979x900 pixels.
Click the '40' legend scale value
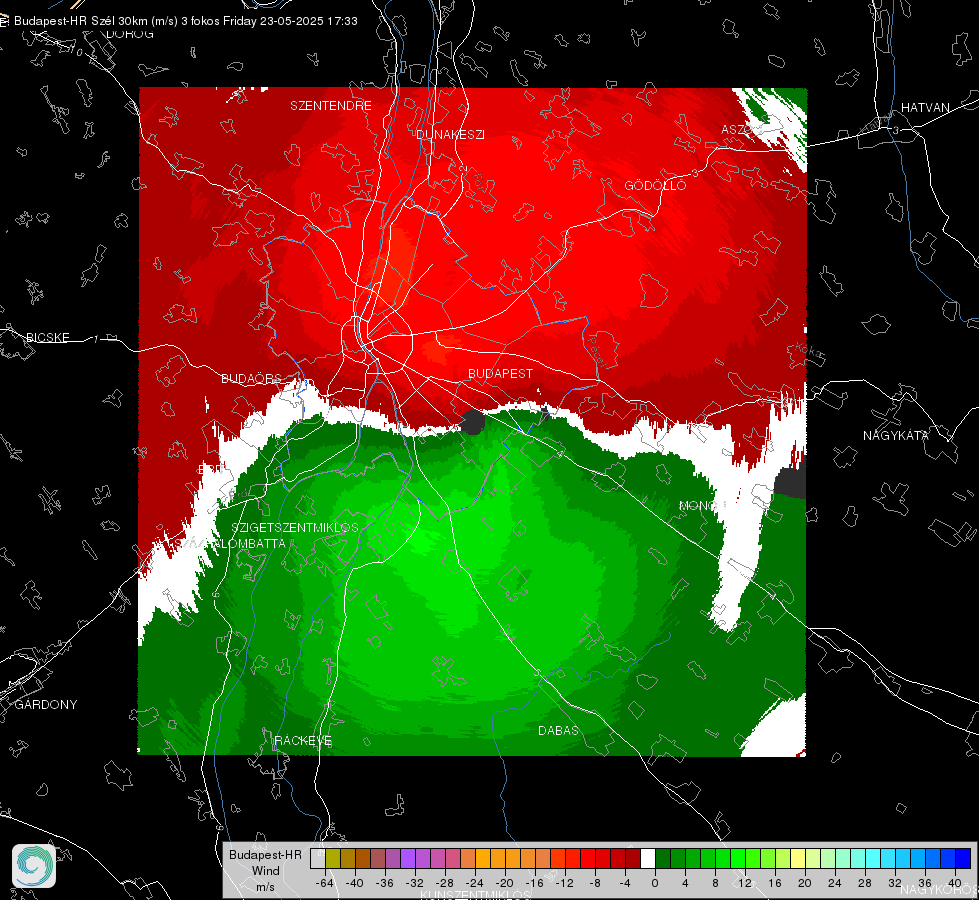955,883
